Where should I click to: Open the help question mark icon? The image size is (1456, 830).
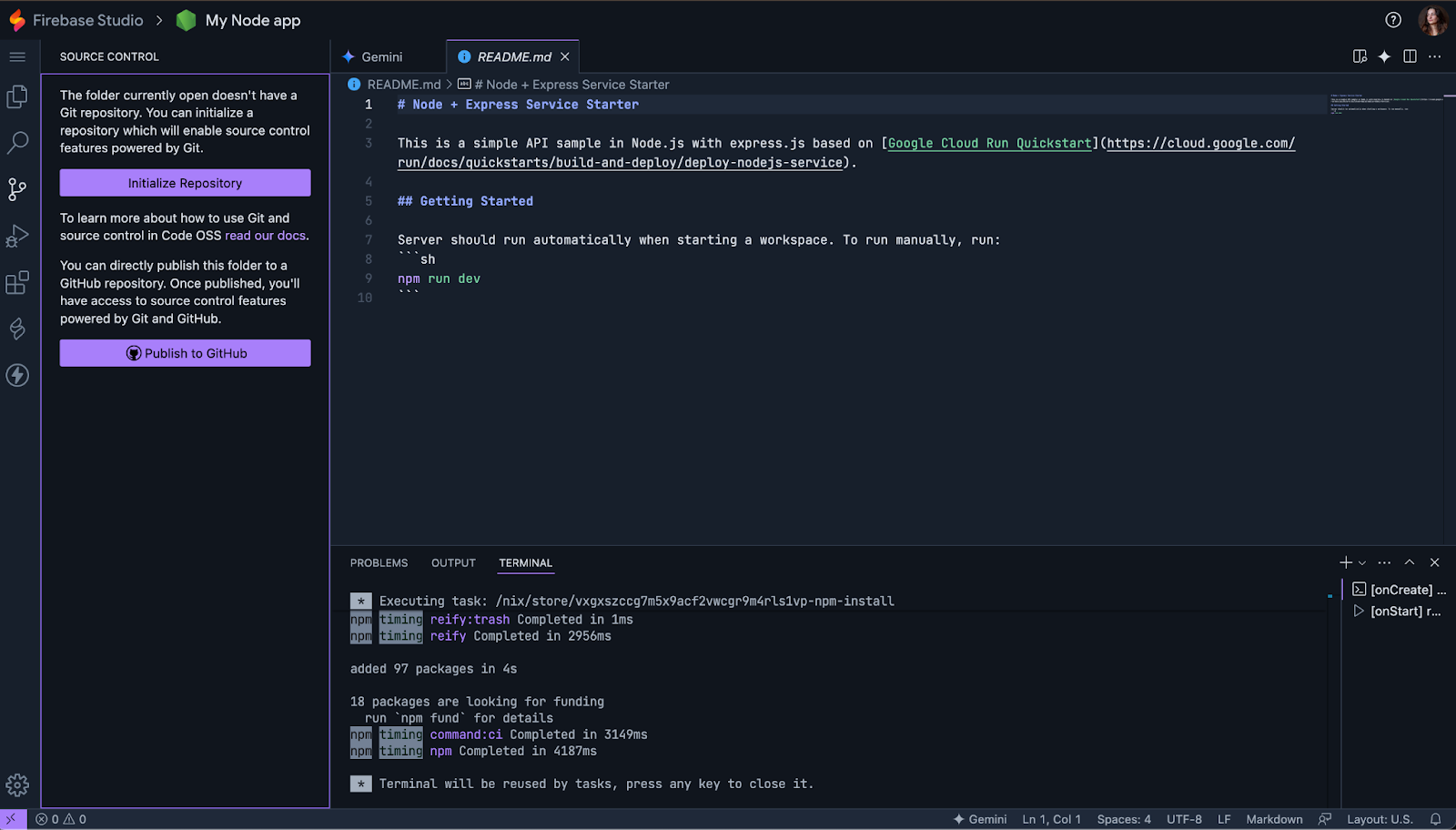[x=1393, y=20]
